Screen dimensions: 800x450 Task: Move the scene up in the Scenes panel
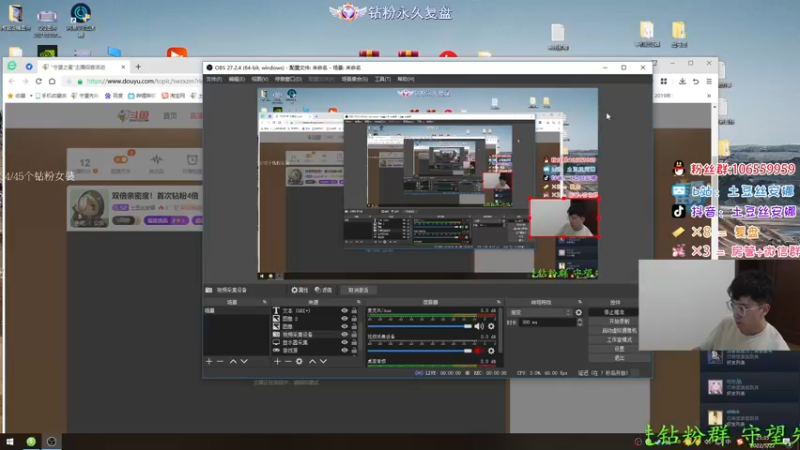click(x=233, y=361)
